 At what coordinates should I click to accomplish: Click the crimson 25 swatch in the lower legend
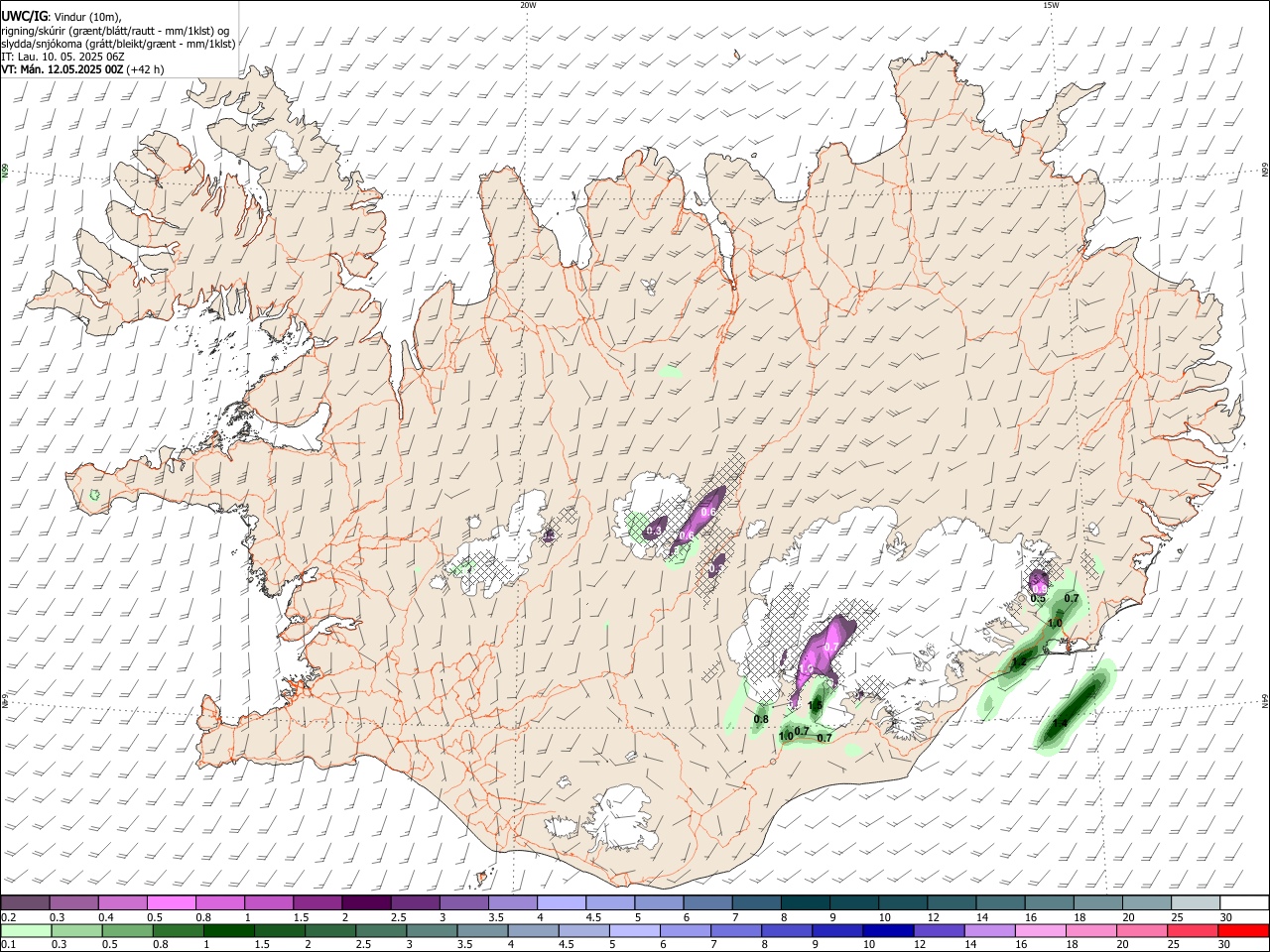(1194, 930)
